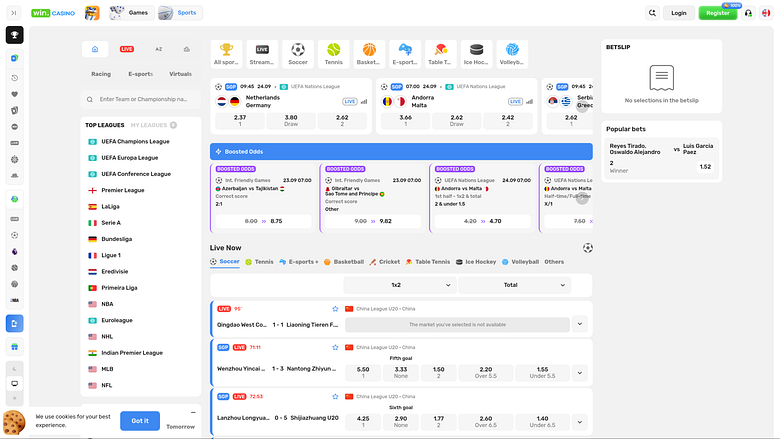Open Bundesliga from top leagues

(116, 239)
